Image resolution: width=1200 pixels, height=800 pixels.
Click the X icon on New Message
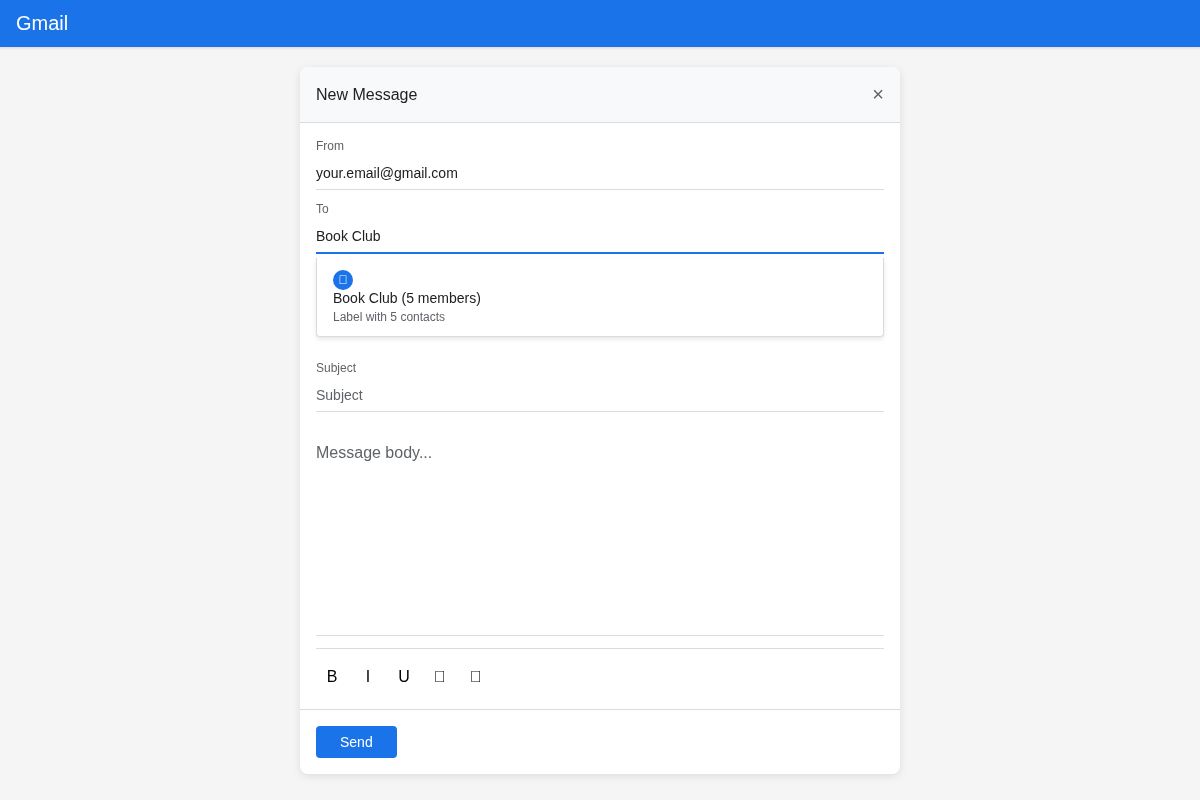tap(878, 94)
